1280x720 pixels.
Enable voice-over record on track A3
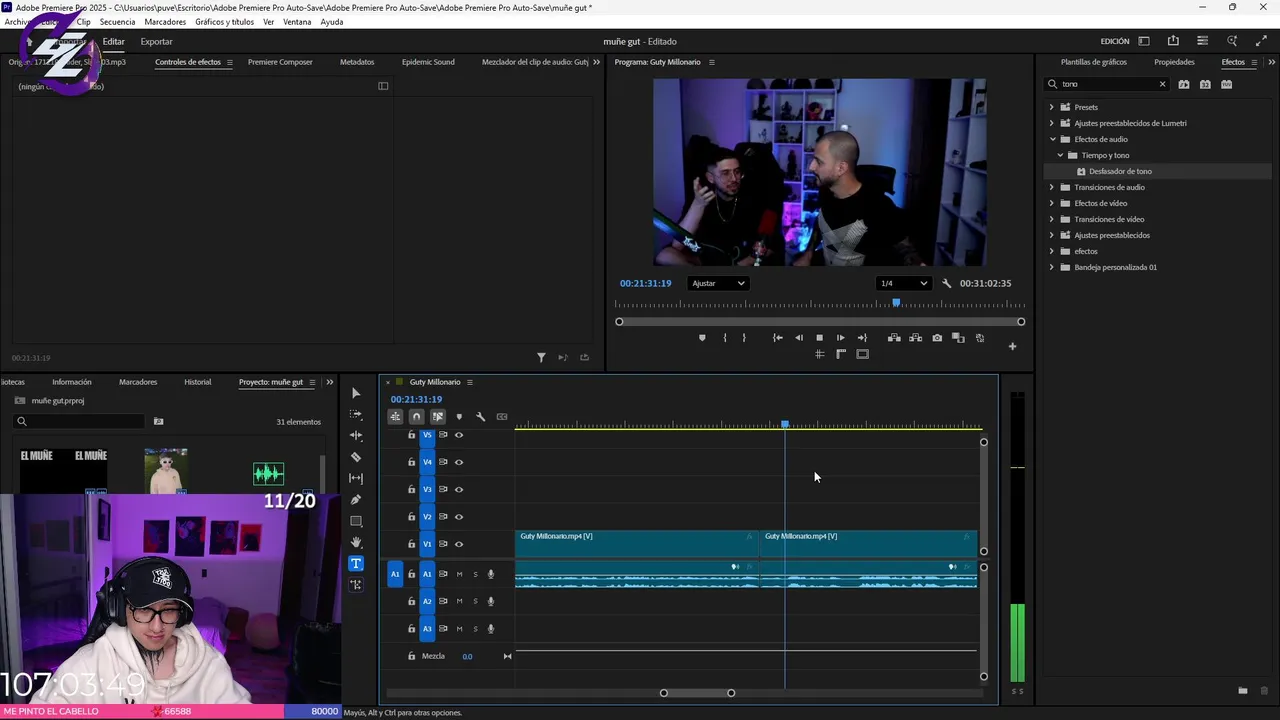490,629
